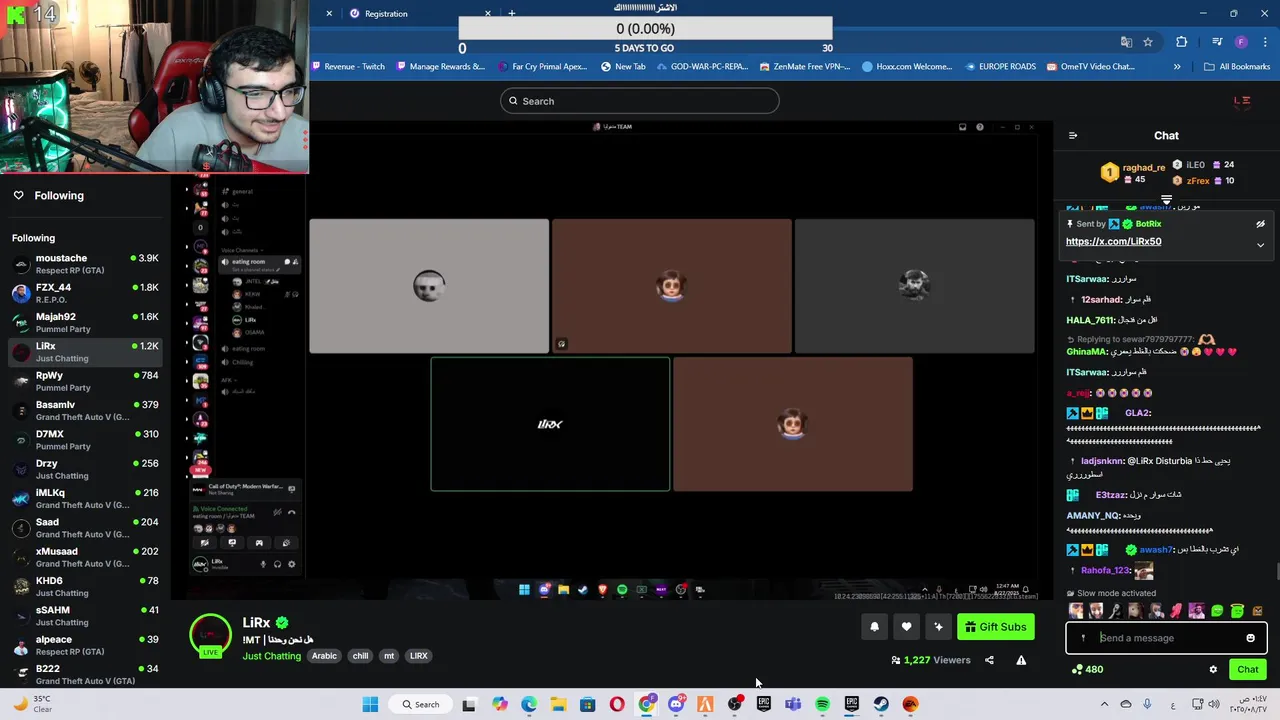Click the 1,227 Viewers count
1280x720 pixels.
coord(931,660)
